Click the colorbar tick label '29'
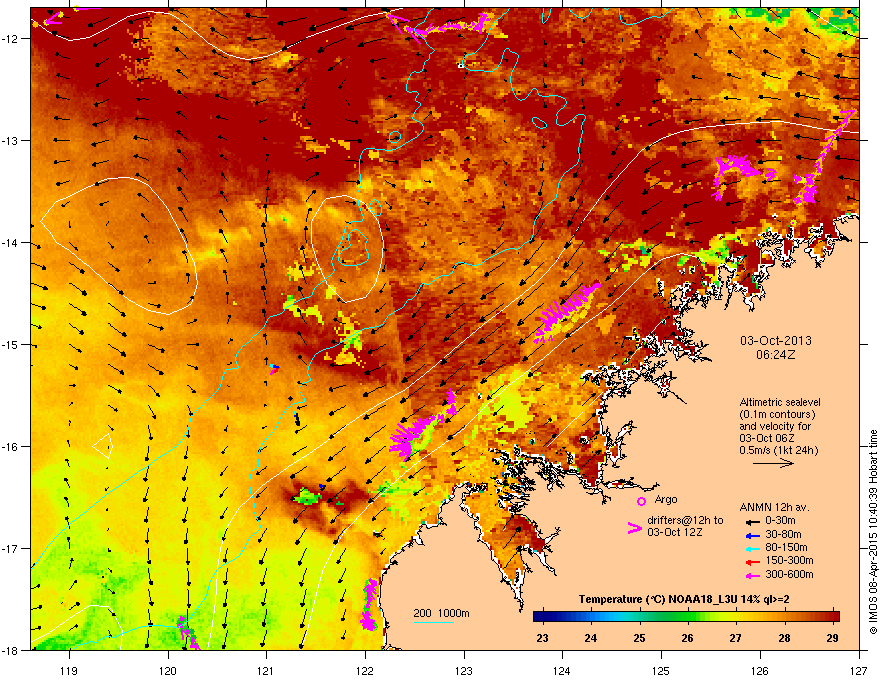Image resolution: width=880 pixels, height=680 pixels. [x=833, y=638]
